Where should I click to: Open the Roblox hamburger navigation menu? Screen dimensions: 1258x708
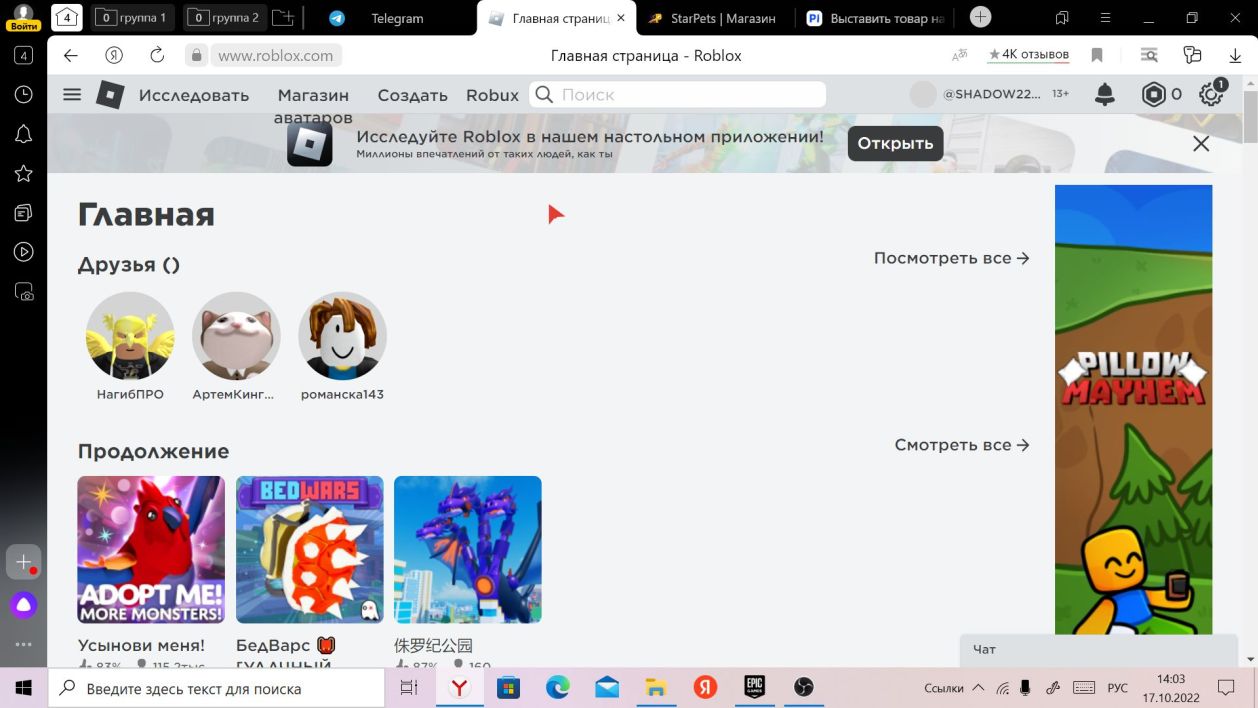(71, 95)
